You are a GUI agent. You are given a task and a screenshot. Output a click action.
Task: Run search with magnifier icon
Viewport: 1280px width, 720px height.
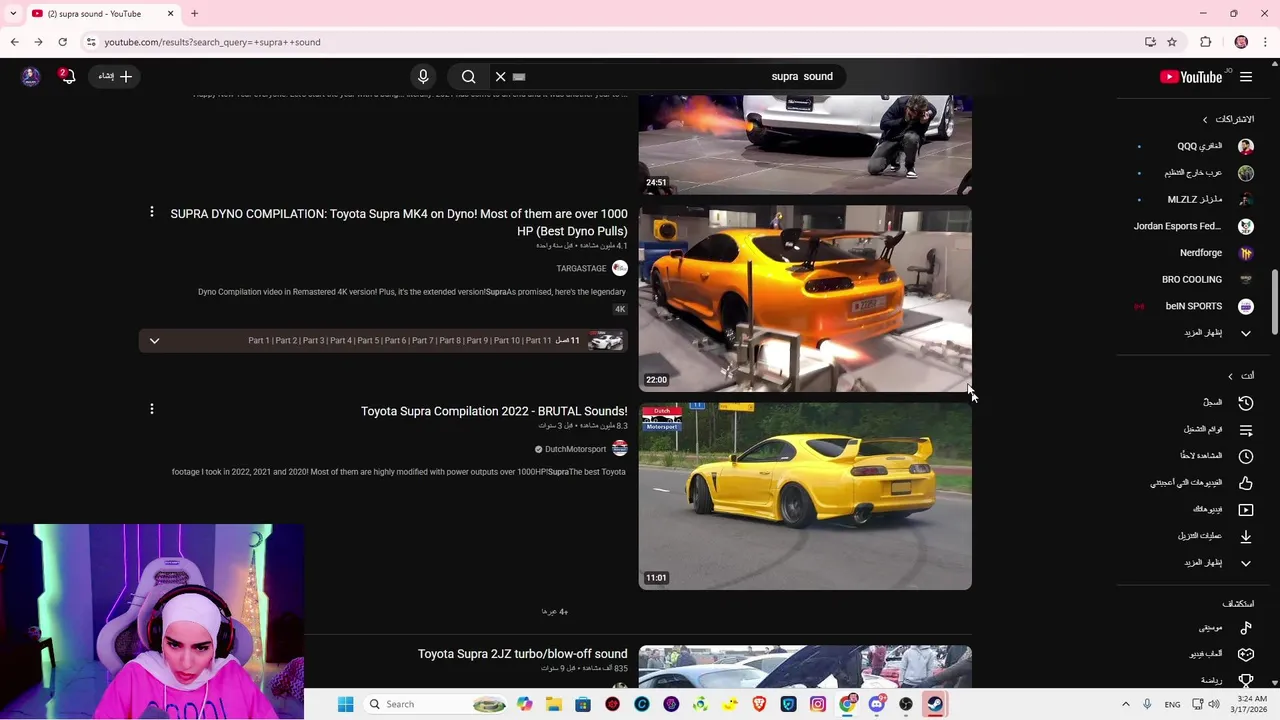click(x=468, y=77)
